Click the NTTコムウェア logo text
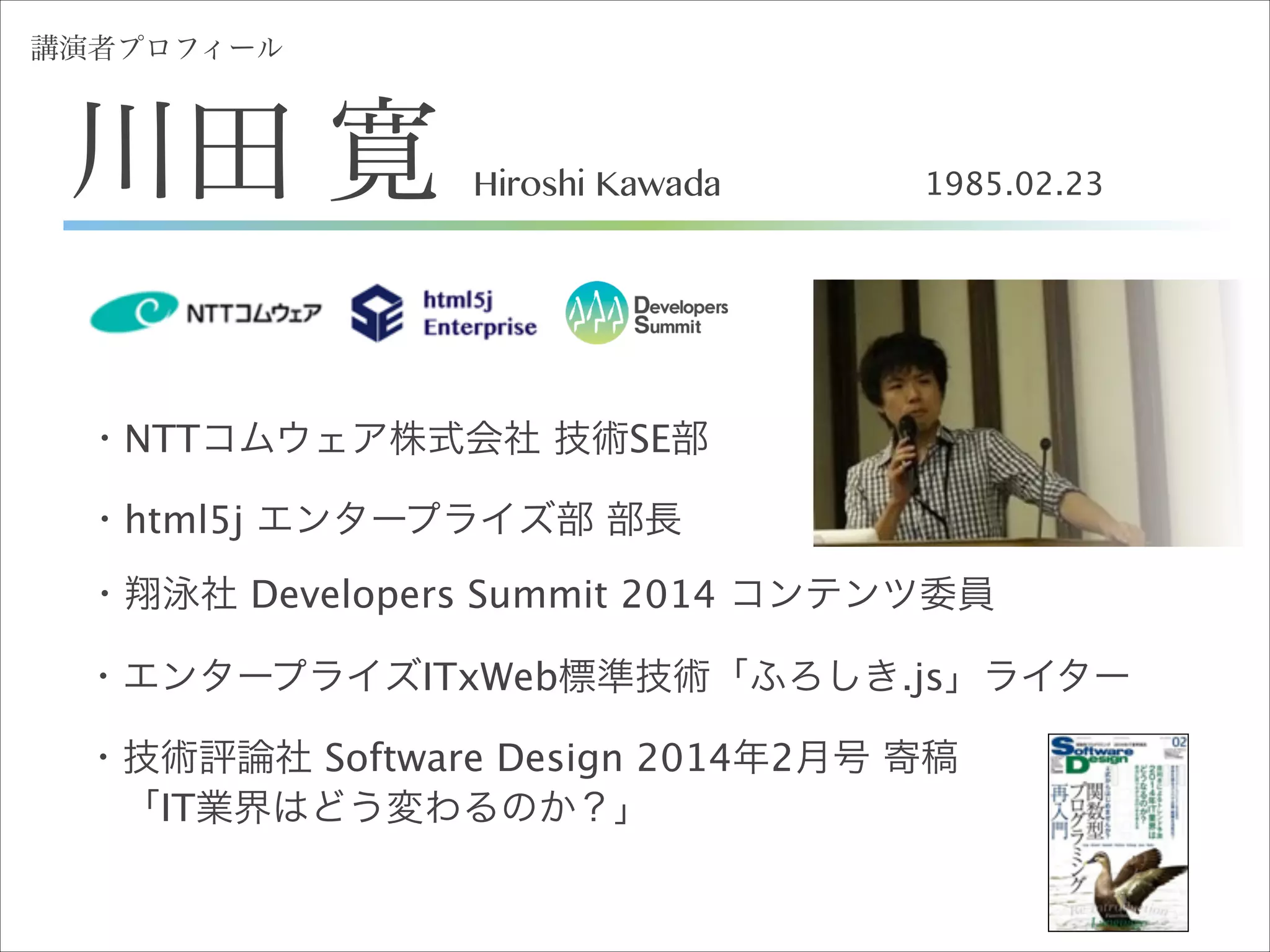The image size is (1270, 952). pos(254,313)
